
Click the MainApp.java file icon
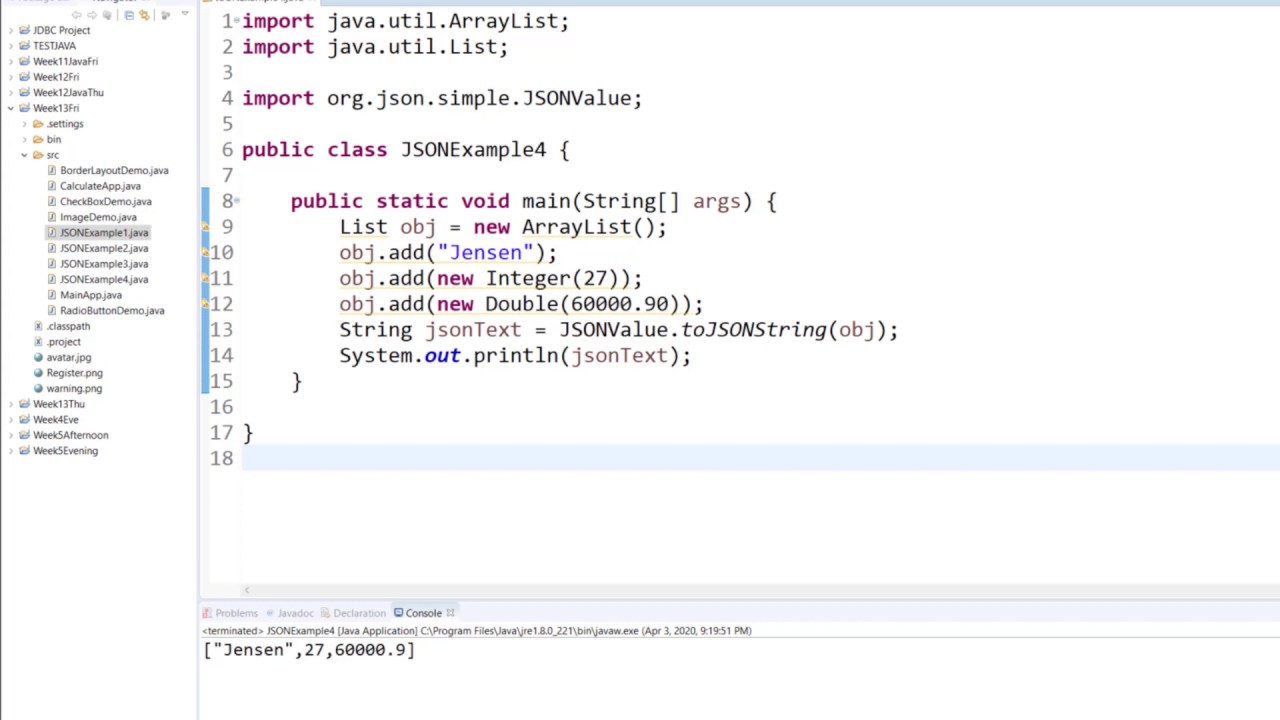(52, 295)
